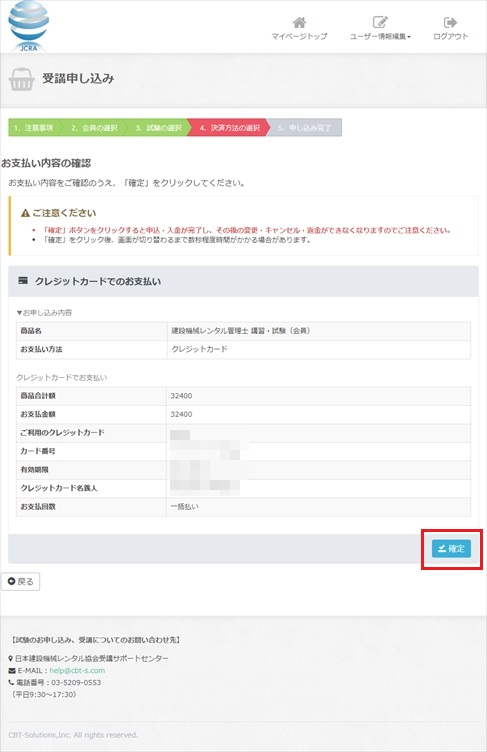Click step 5. 申し込み完了

304,128
